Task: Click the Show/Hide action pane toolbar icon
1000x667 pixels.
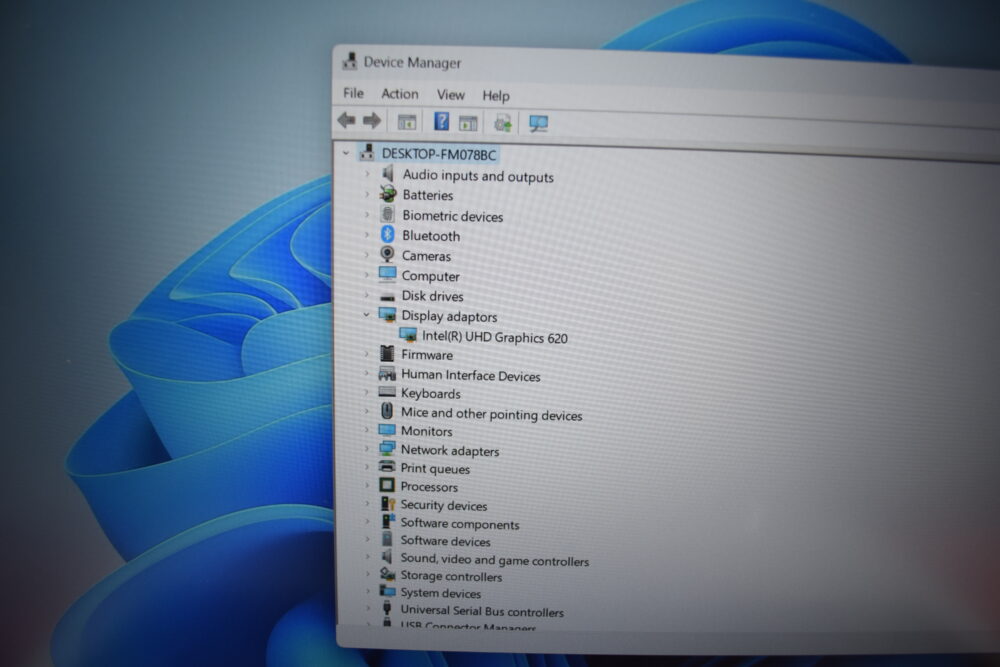Action: [x=468, y=122]
